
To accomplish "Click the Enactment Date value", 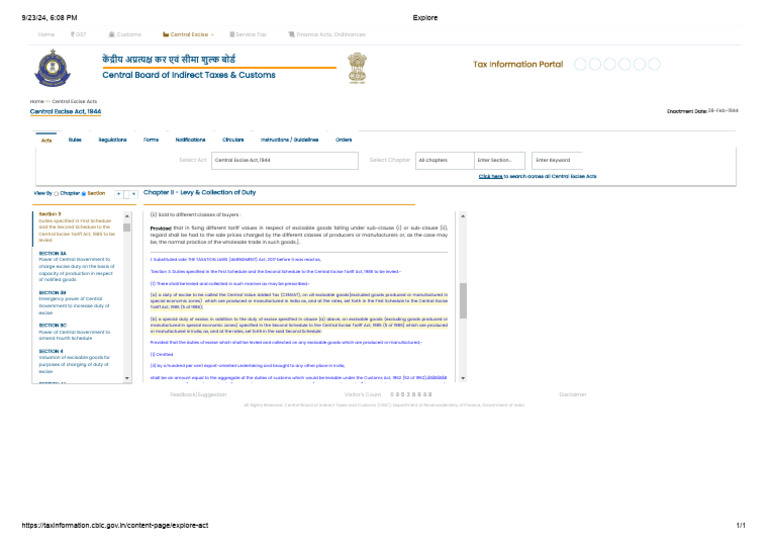I will pos(723,111).
